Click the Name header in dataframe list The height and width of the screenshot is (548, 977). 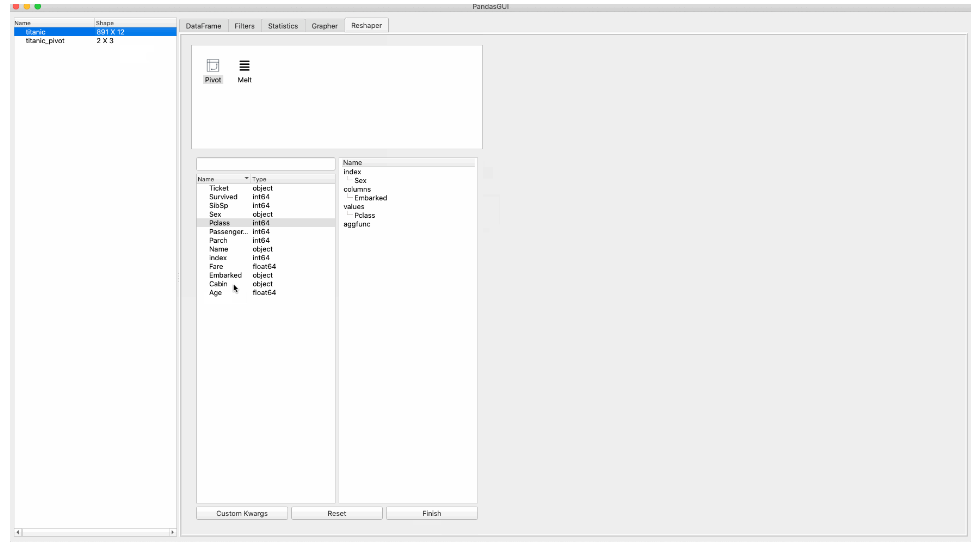pyautogui.click(x=54, y=23)
